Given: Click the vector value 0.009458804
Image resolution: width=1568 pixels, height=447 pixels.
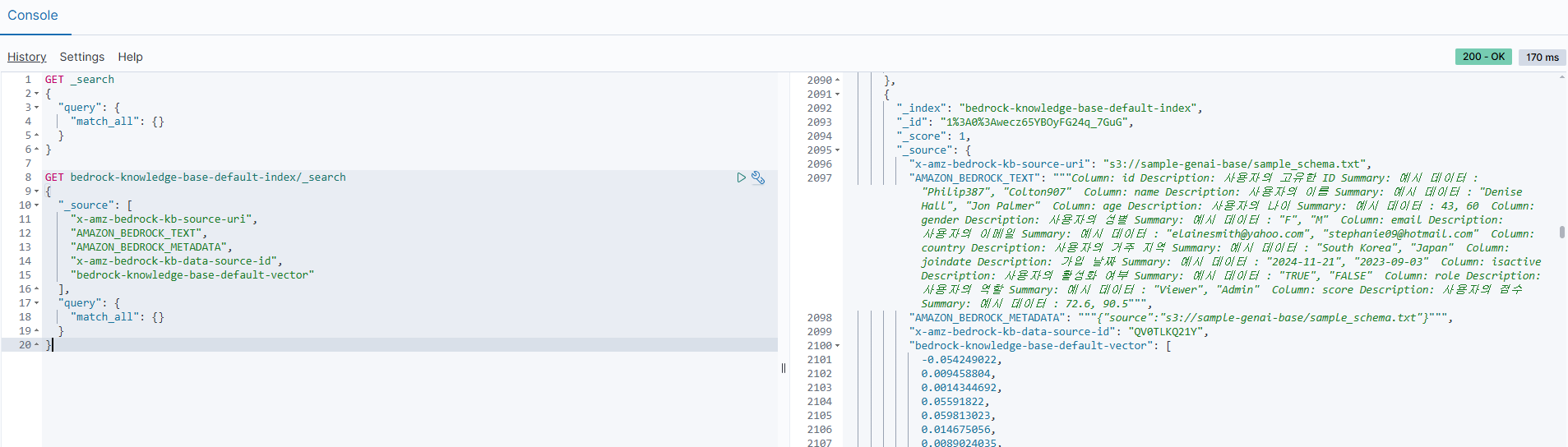Looking at the screenshot, I should 955,374.
